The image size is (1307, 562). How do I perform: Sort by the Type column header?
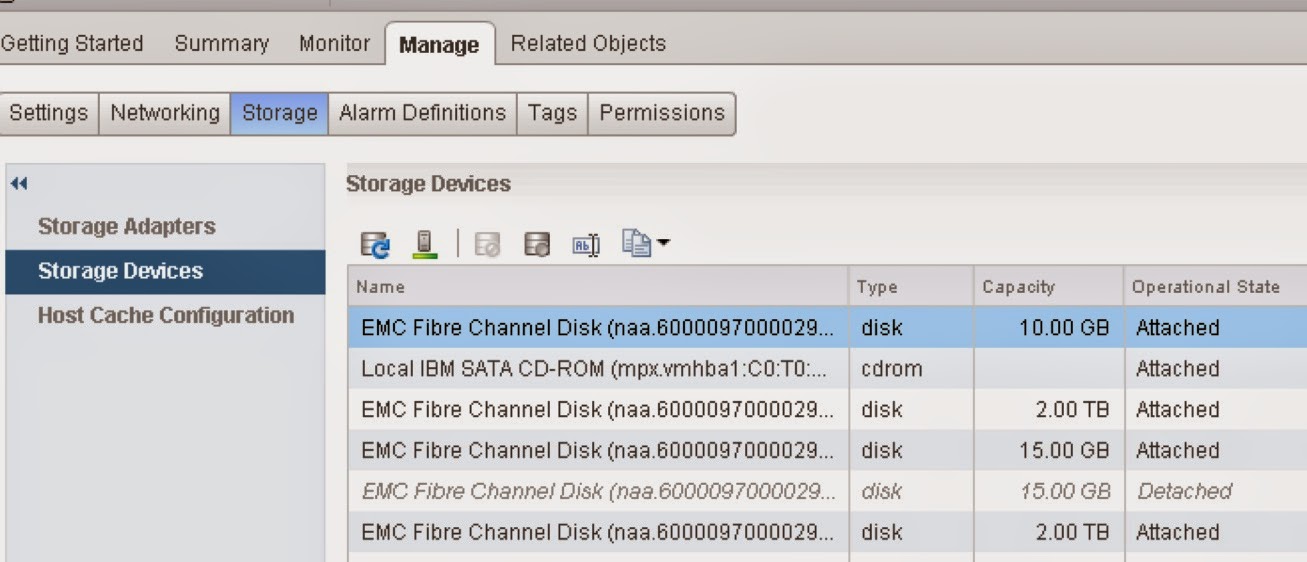pyautogui.click(x=910, y=287)
